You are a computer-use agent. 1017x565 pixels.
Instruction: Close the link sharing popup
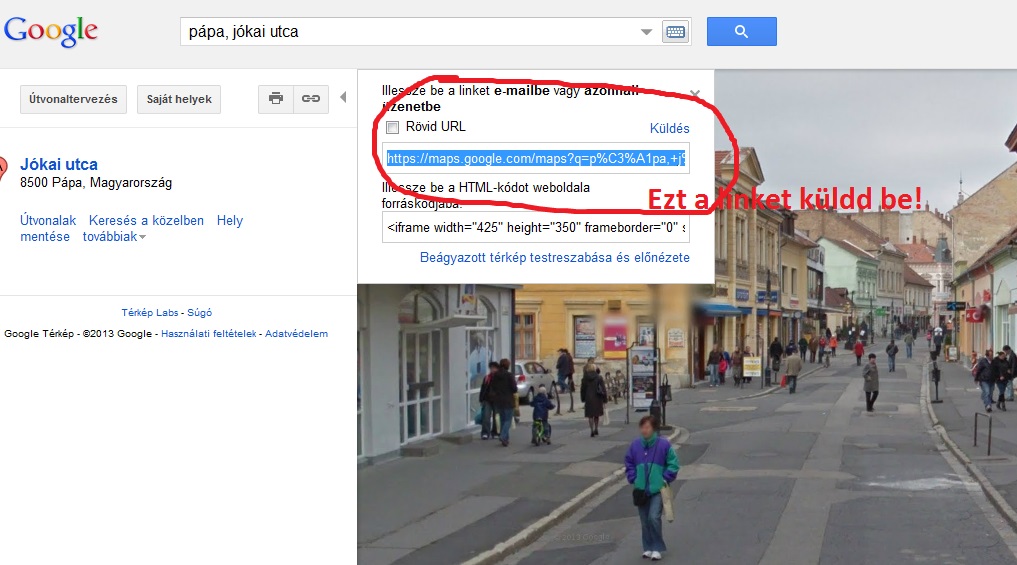pyautogui.click(x=695, y=94)
